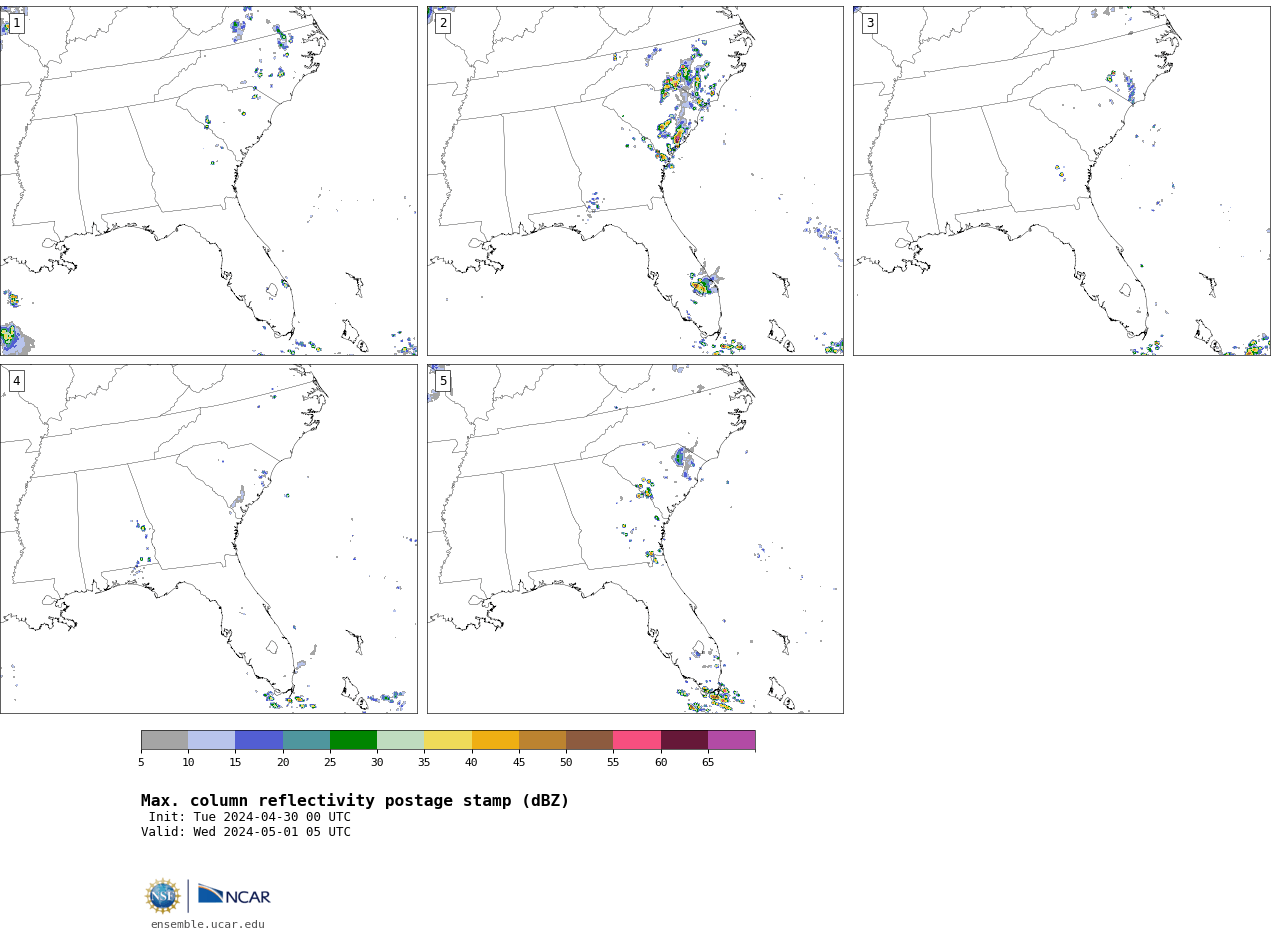Select the dark green 25-30 dBZ swatch

pyautogui.click(x=353, y=740)
